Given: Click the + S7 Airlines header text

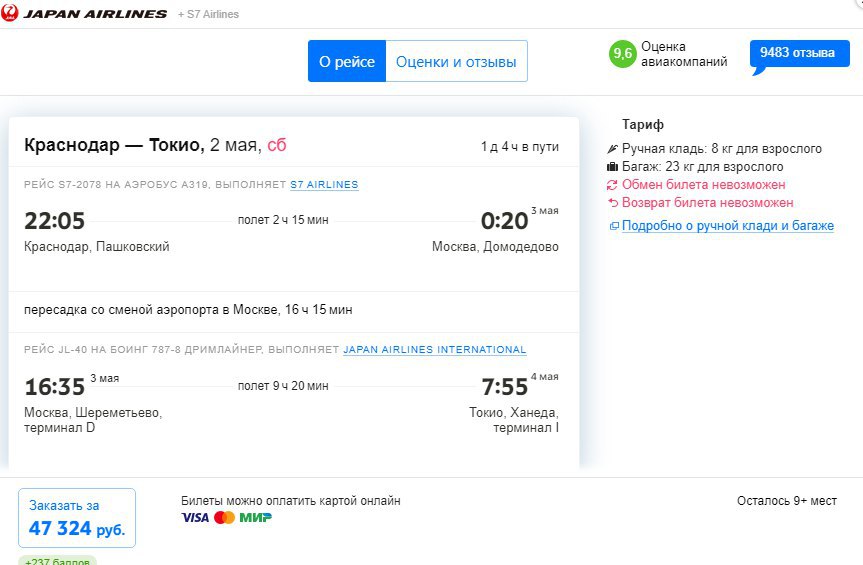Looking at the screenshot, I should (209, 14).
